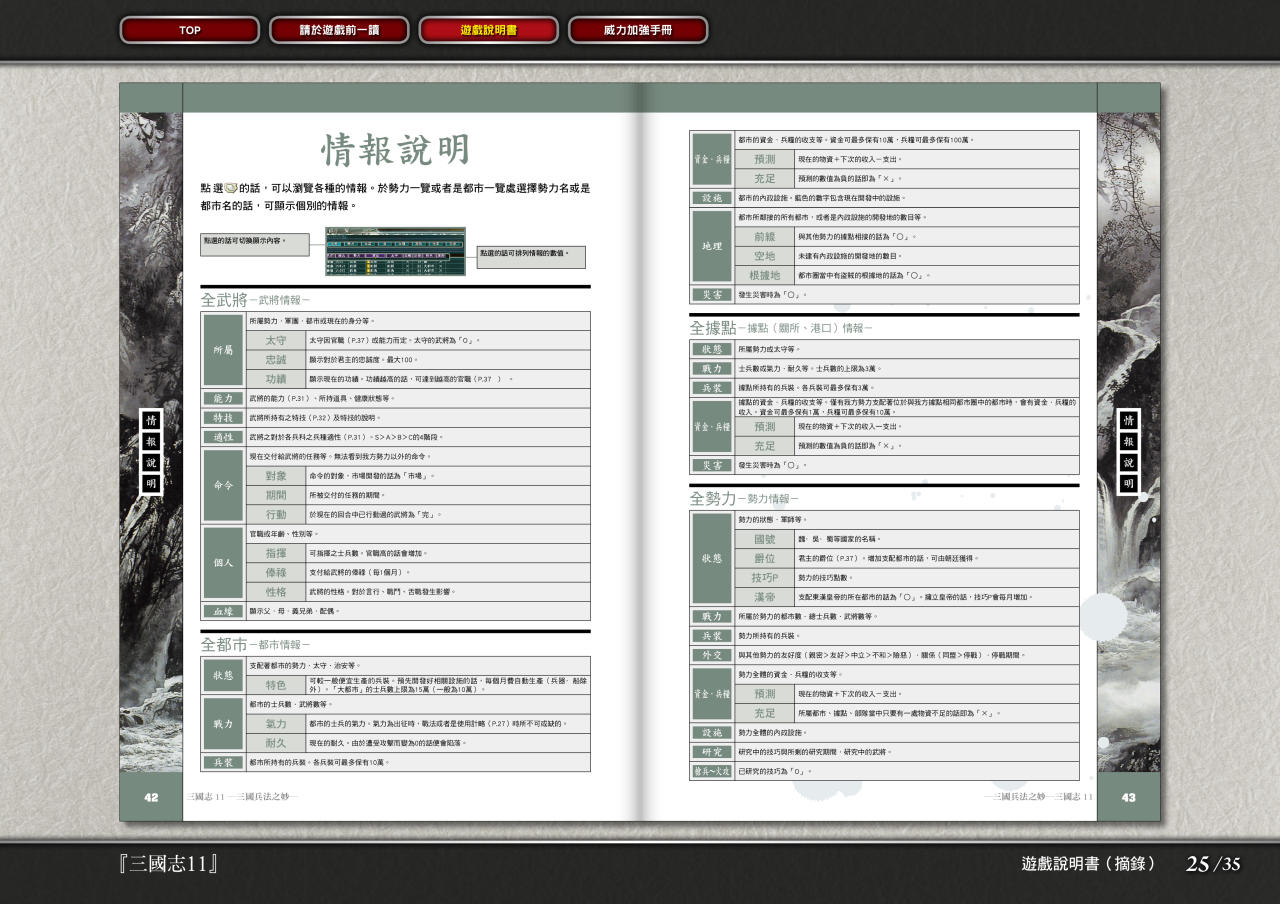This screenshot has height=904, width=1280.
Task: Open 請於遊戲前一讀 section
Action: 339,30
